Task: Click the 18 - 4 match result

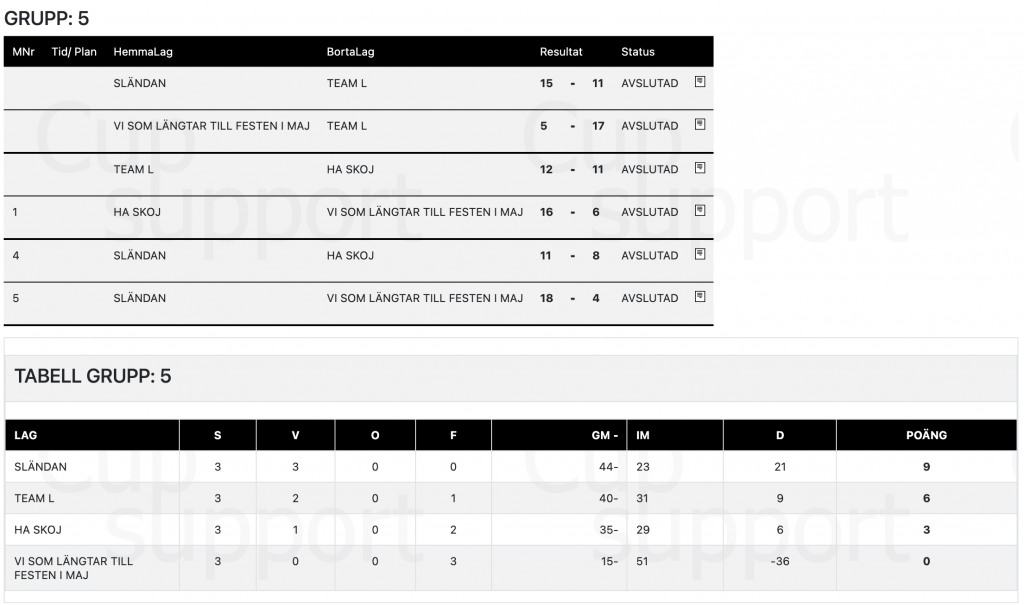Action: [x=569, y=298]
